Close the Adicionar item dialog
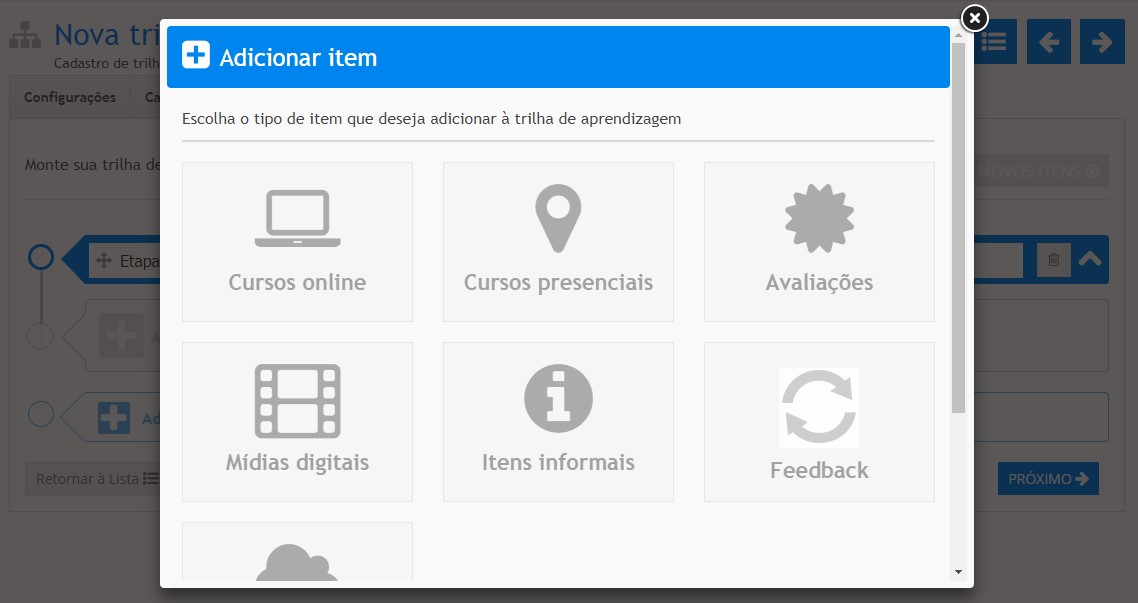This screenshot has height=603, width=1138. [974, 18]
